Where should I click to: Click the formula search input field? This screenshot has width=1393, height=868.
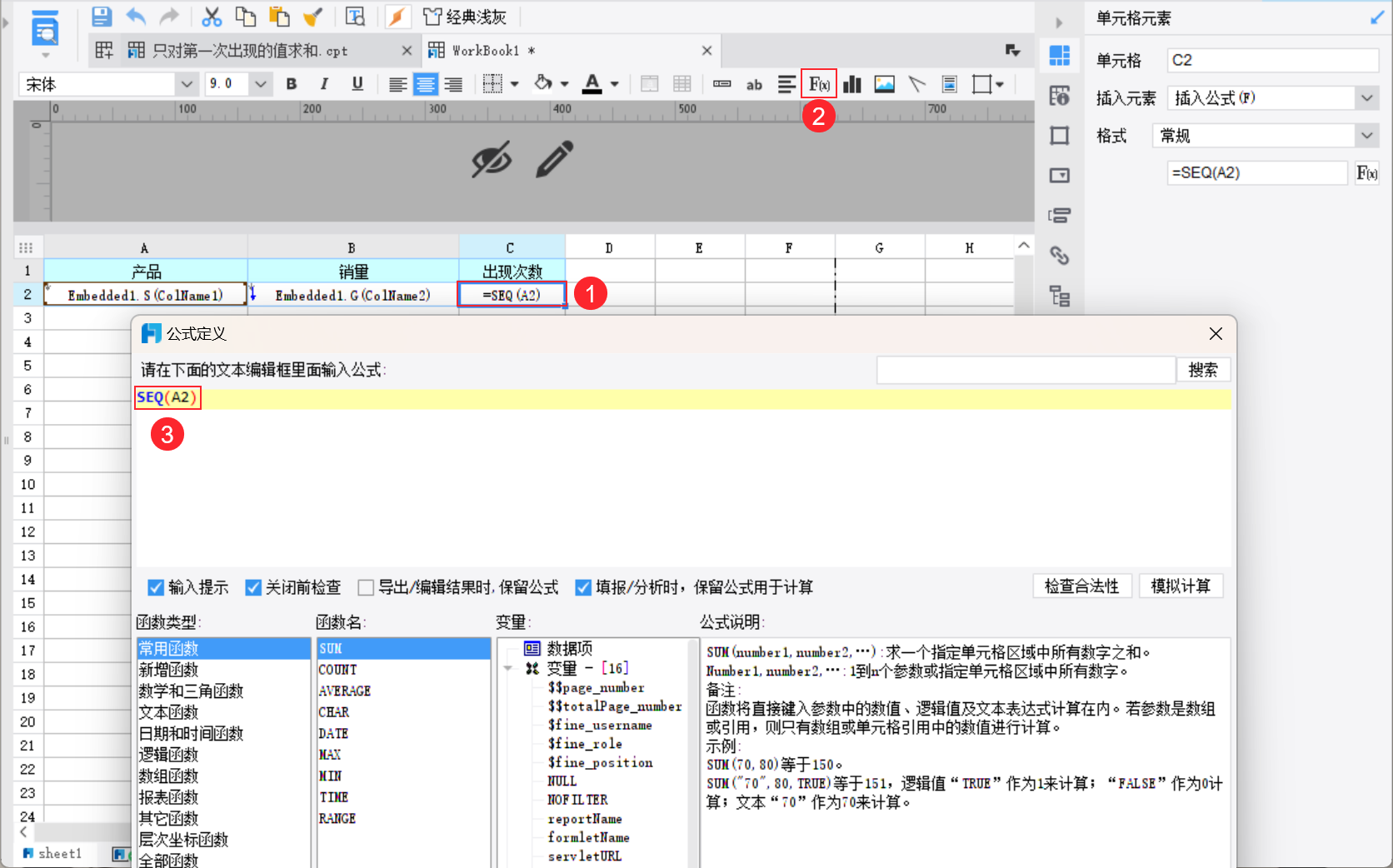click(1026, 370)
